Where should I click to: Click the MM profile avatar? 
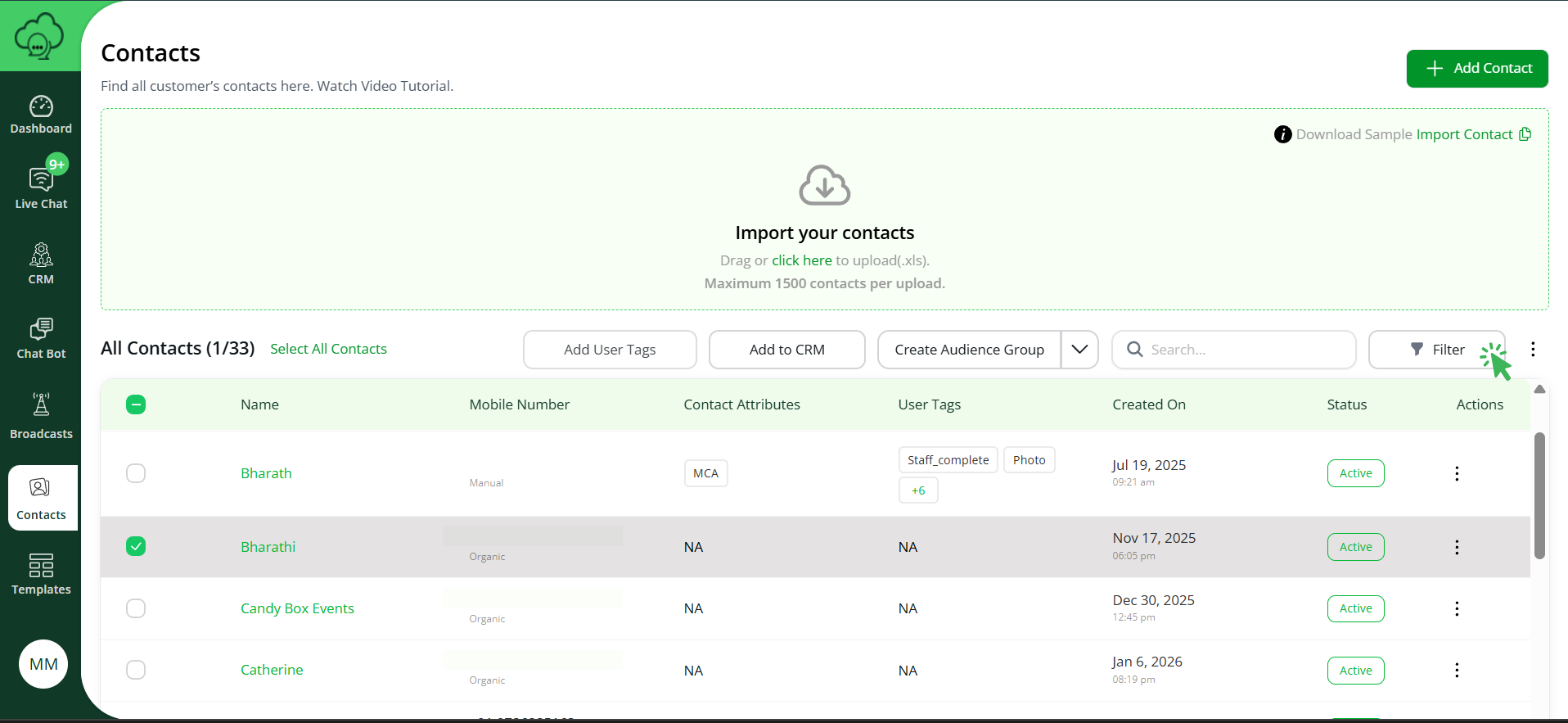tap(43, 664)
